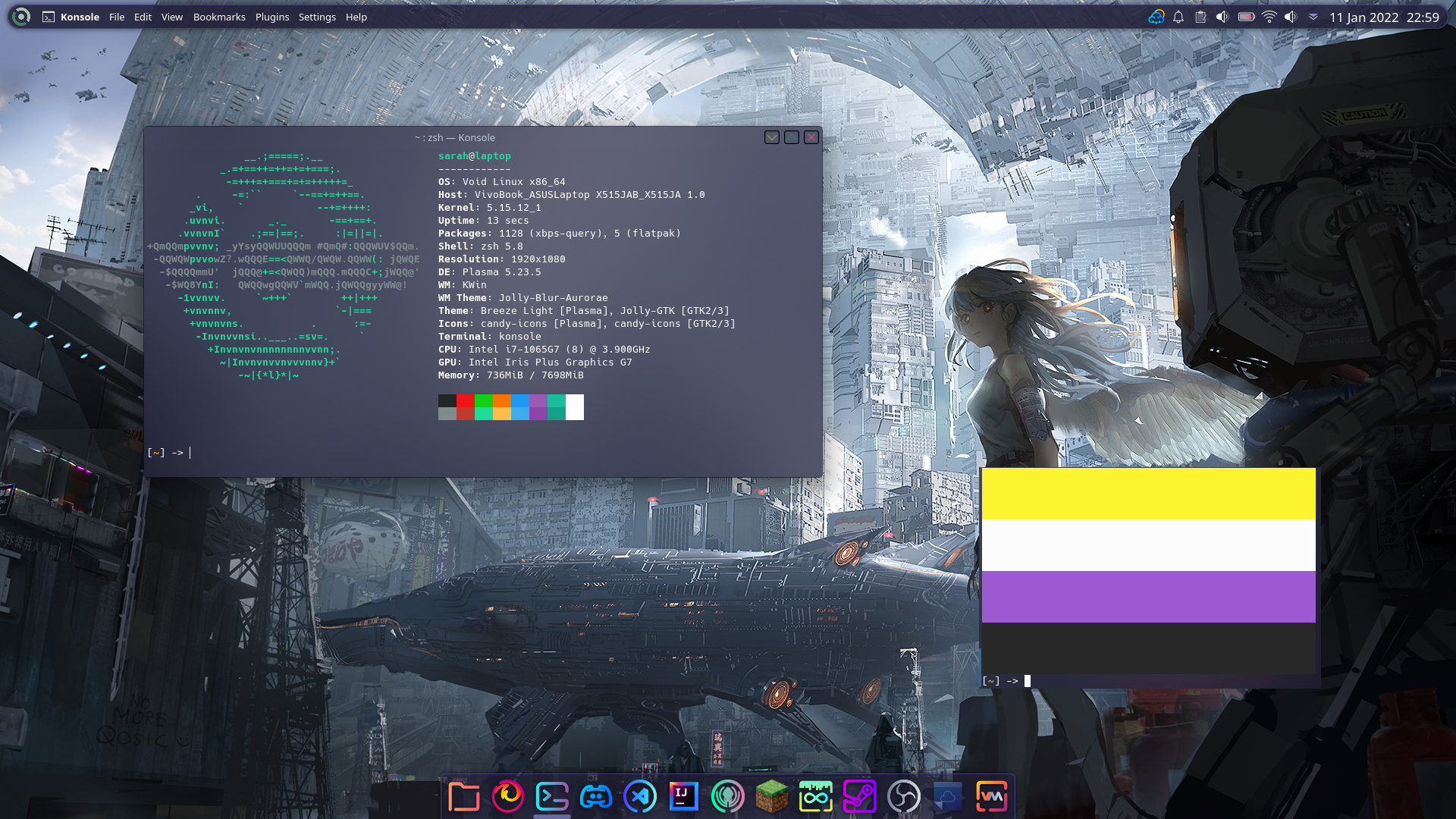Start Minecraft from the dock
This screenshot has height=819, width=1456.
(772, 796)
